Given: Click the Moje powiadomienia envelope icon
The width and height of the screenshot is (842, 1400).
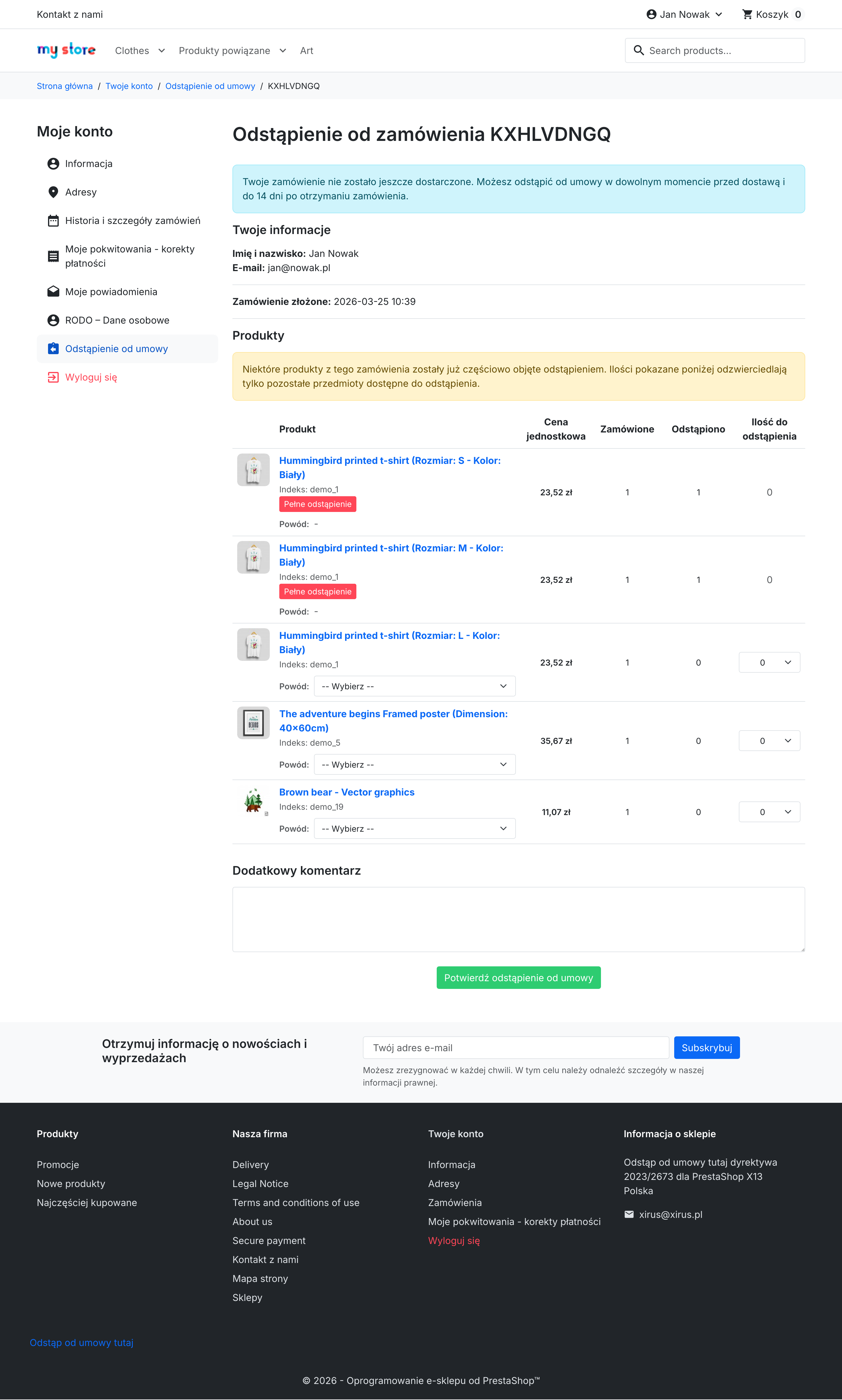Looking at the screenshot, I should pyautogui.click(x=53, y=292).
